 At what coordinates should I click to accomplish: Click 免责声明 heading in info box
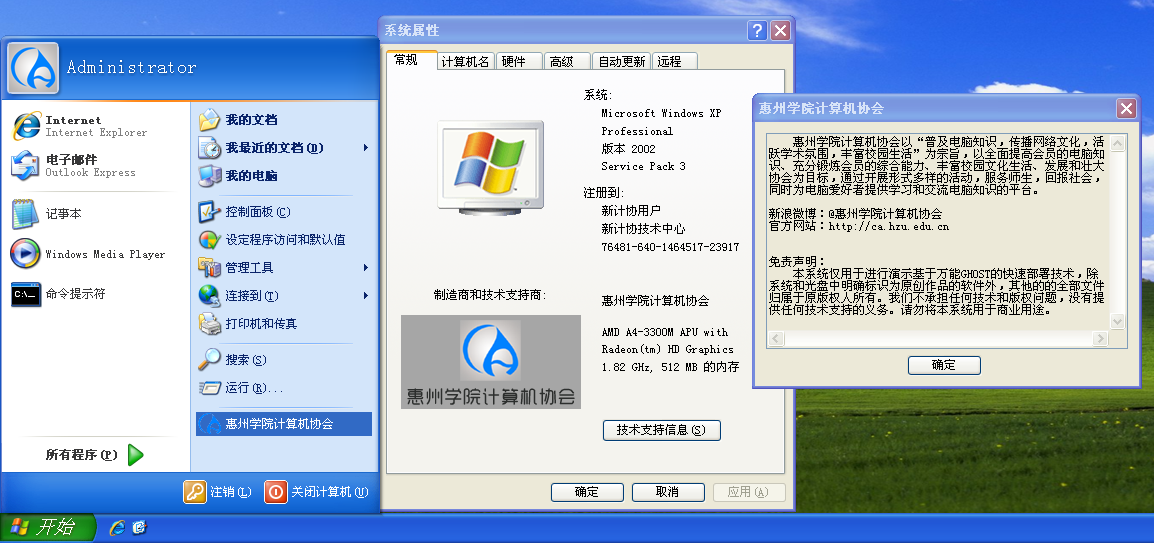pyautogui.click(x=798, y=261)
